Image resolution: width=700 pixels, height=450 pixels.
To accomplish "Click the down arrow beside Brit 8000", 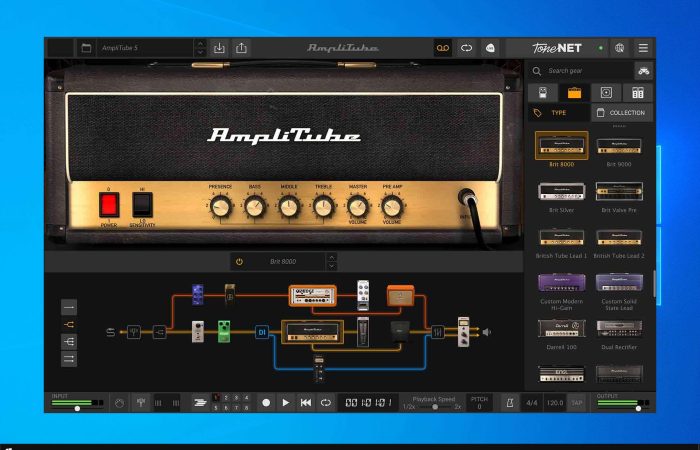I will (x=331, y=266).
